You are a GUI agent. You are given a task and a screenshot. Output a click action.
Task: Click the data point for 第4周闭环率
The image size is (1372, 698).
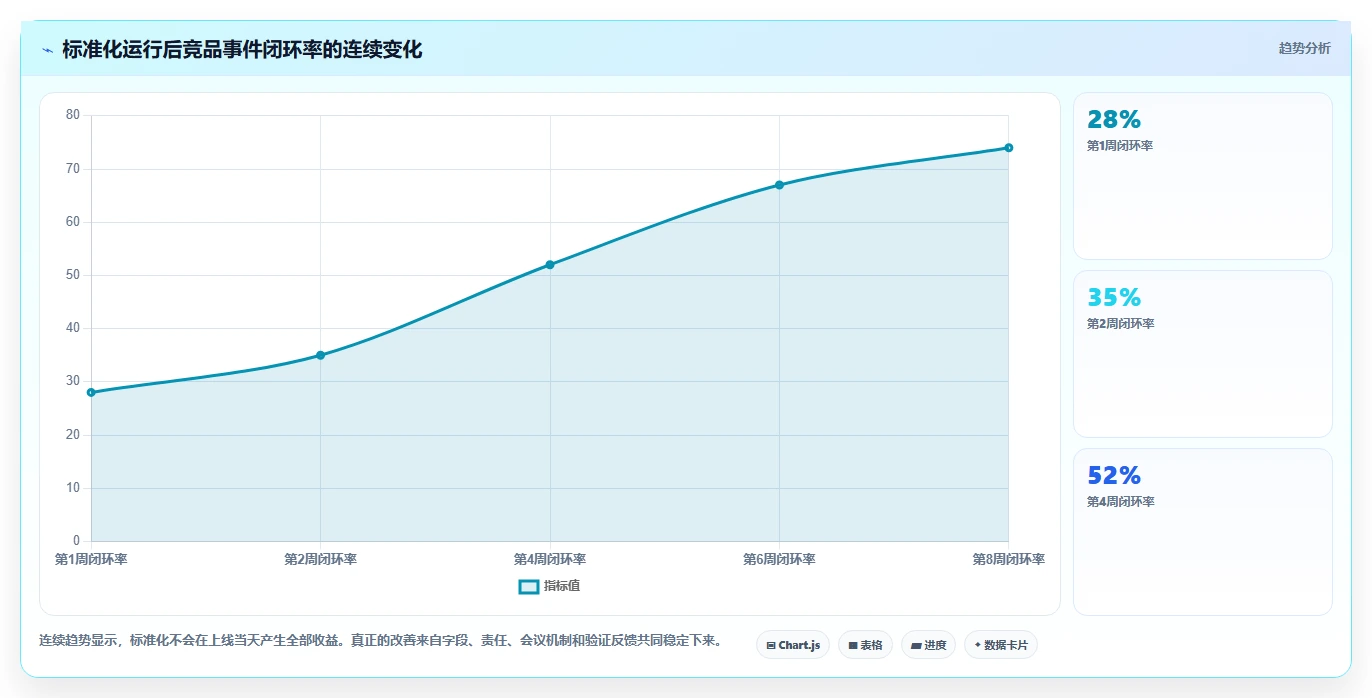click(x=550, y=264)
